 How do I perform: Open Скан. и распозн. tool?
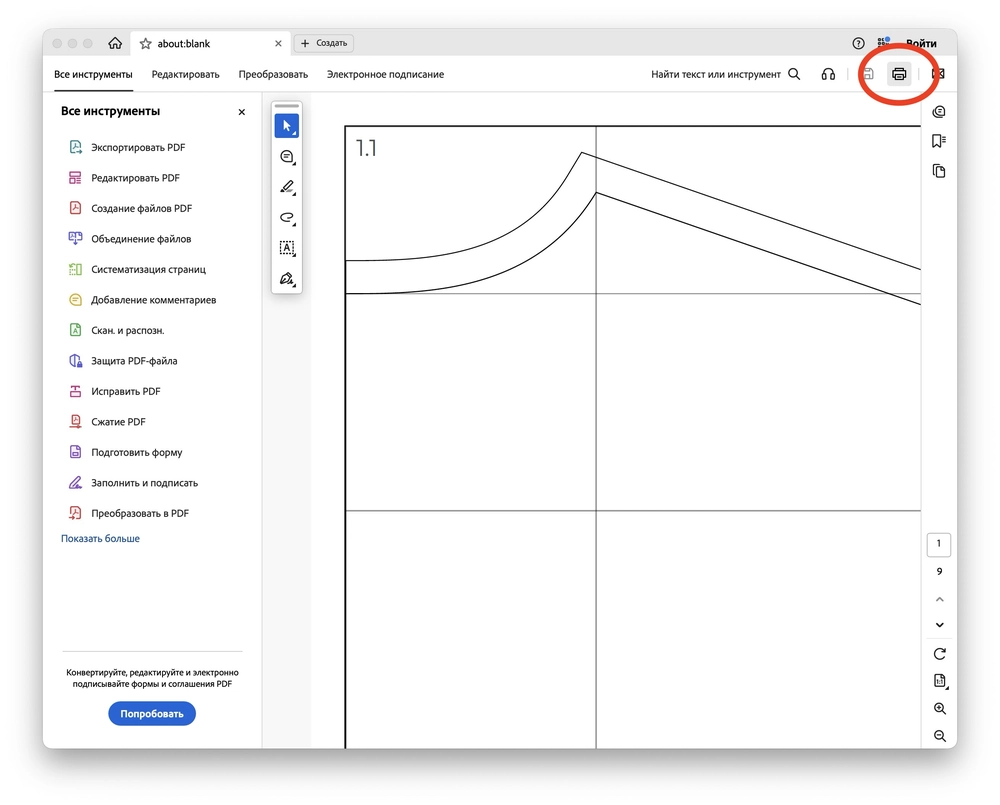[116, 330]
